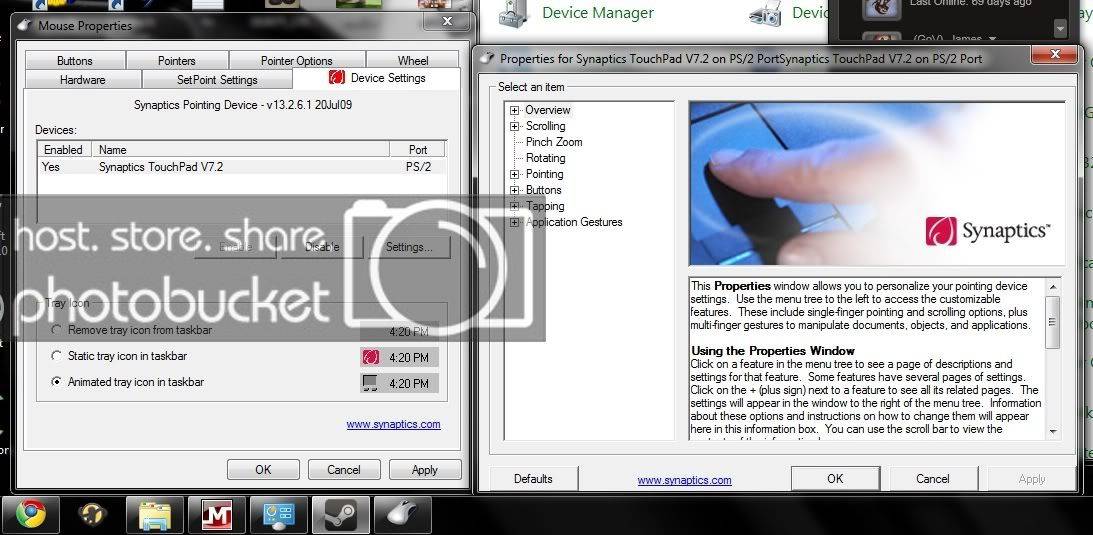This screenshot has height=535, width=1093.
Task: Click the static red tray icon preview
Action: (x=371, y=357)
